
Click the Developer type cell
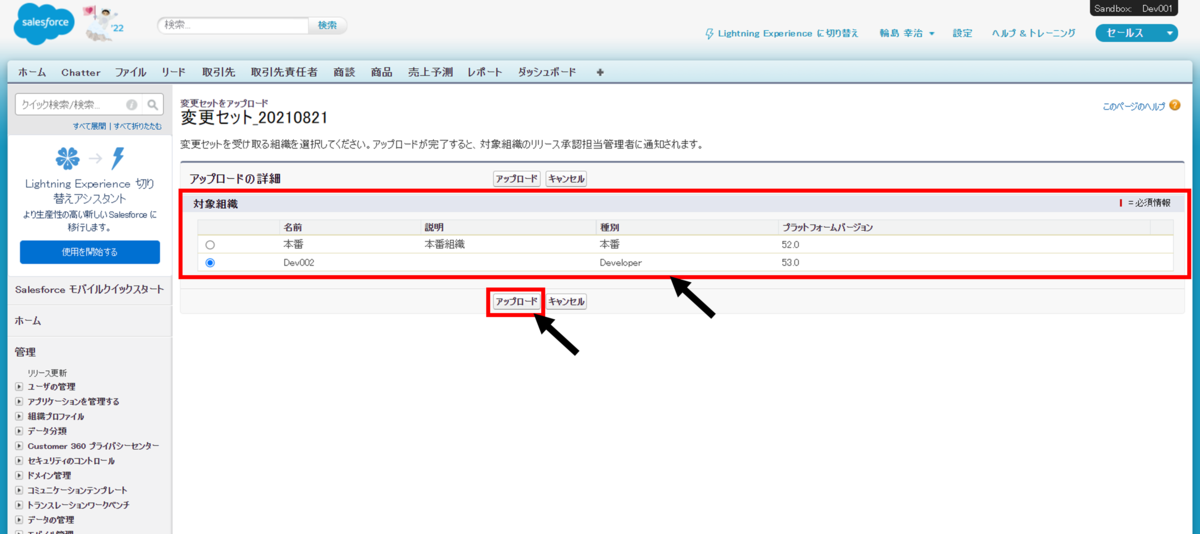point(621,263)
